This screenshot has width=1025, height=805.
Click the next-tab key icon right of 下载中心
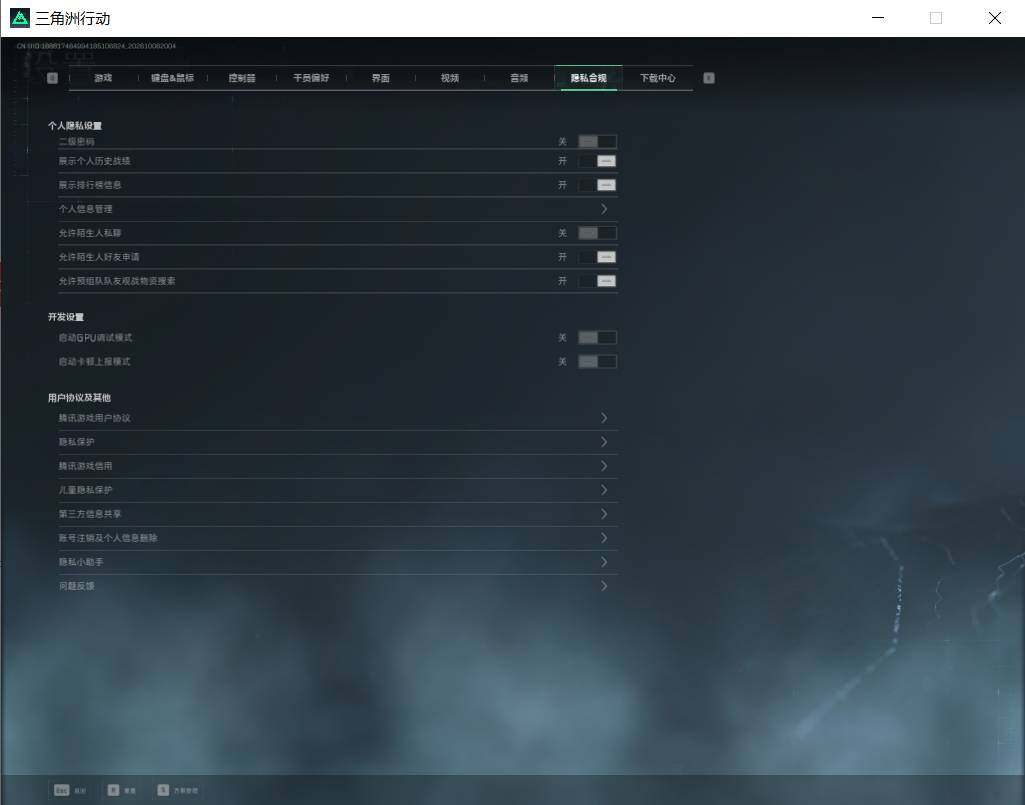[709, 78]
